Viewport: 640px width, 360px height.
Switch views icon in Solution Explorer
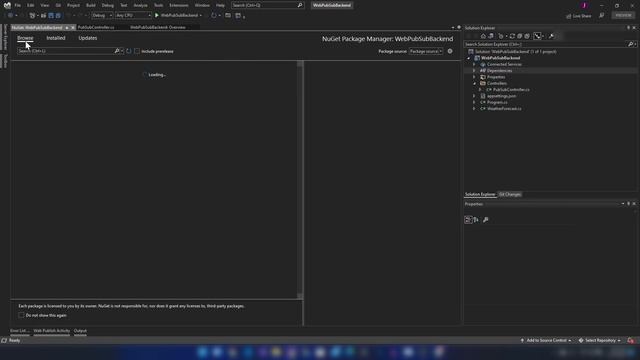pyautogui.click(x=491, y=36)
